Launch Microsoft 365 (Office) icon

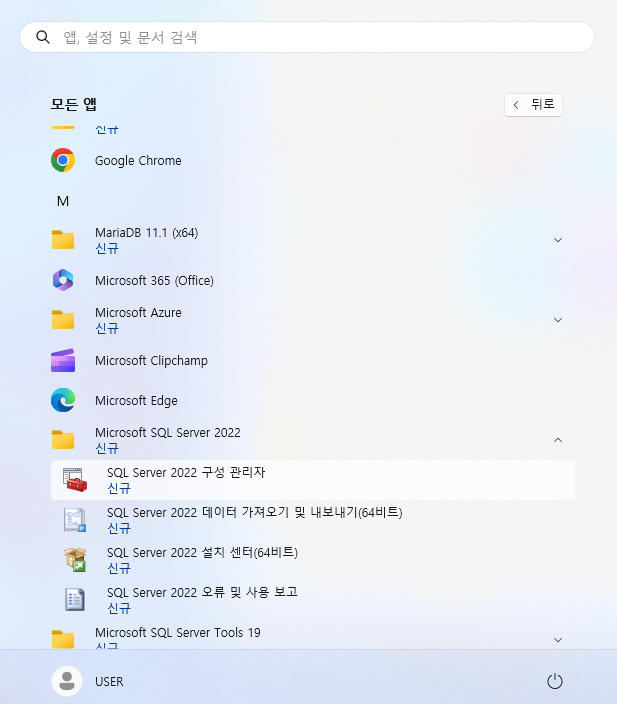point(63,280)
